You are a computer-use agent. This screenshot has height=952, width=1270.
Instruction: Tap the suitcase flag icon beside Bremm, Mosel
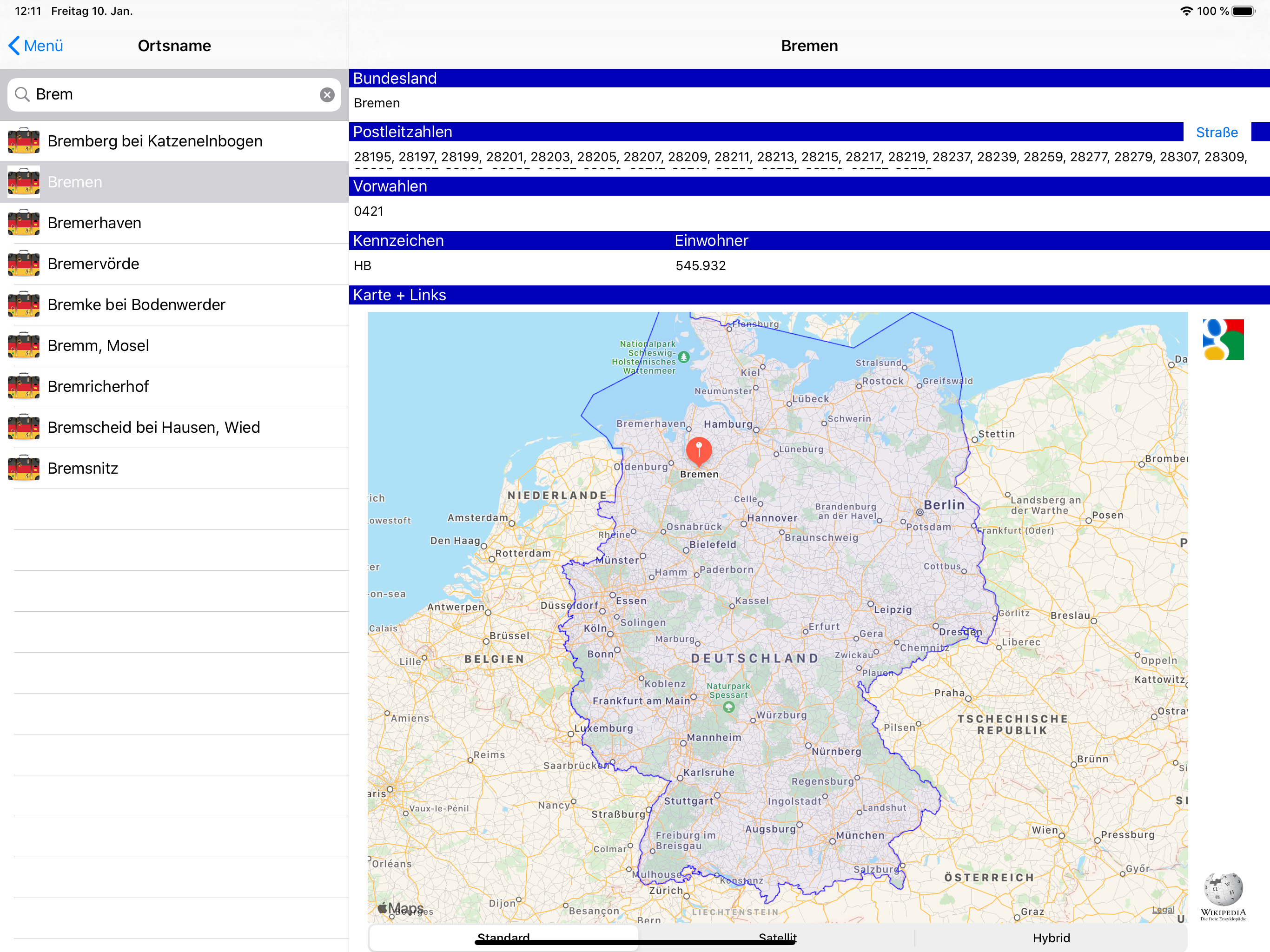[24, 346]
